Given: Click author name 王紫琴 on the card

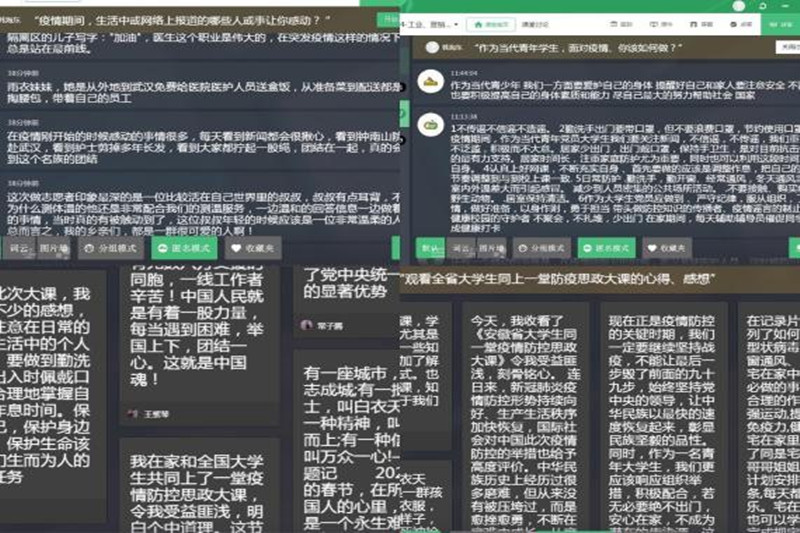Looking at the screenshot, I should 157,414.
